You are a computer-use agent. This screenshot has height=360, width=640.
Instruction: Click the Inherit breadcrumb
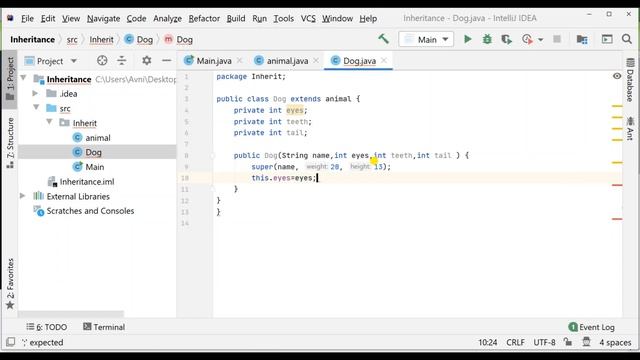point(101,40)
